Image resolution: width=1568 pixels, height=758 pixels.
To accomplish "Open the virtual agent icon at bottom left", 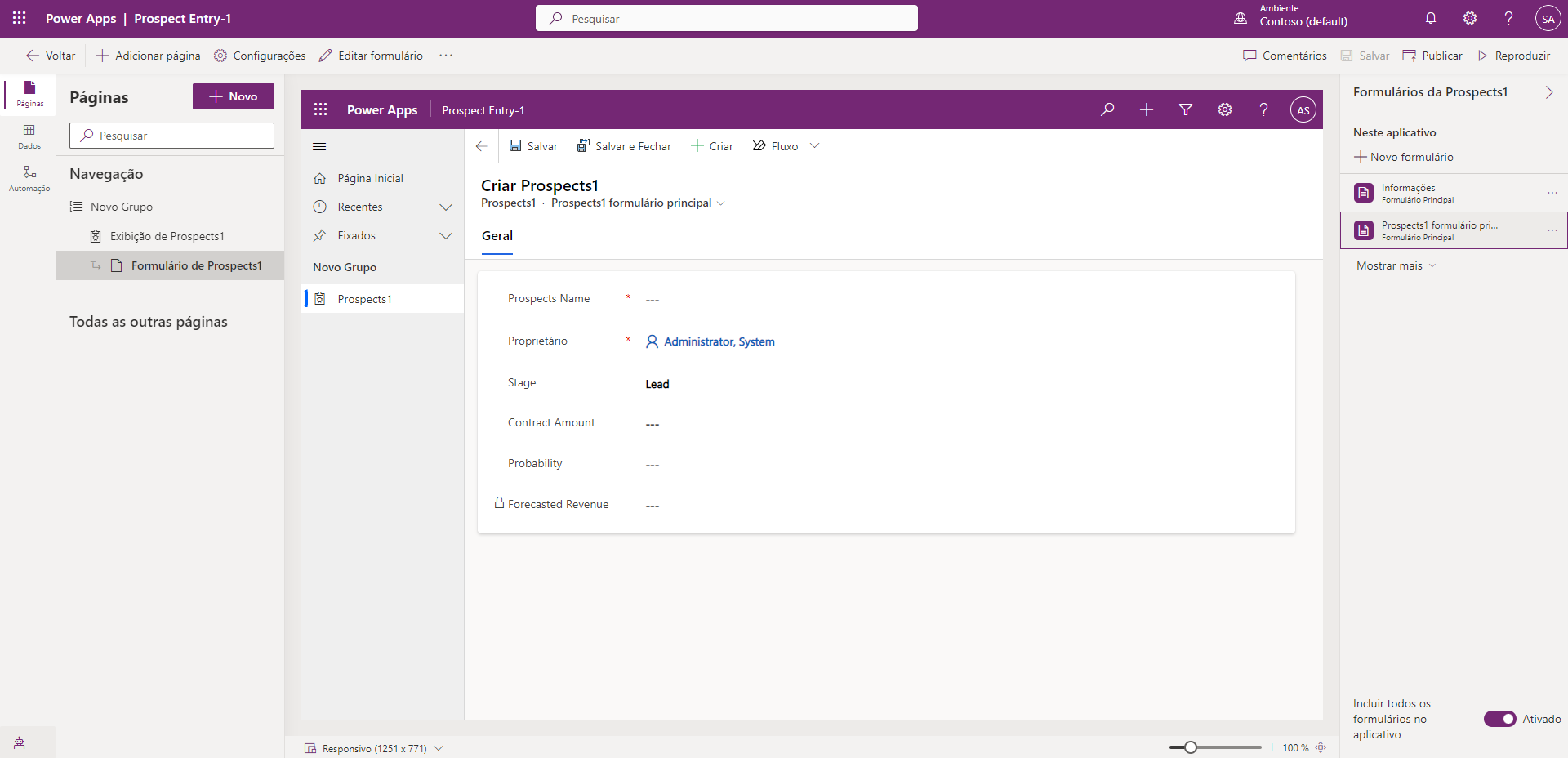I will click(x=20, y=742).
